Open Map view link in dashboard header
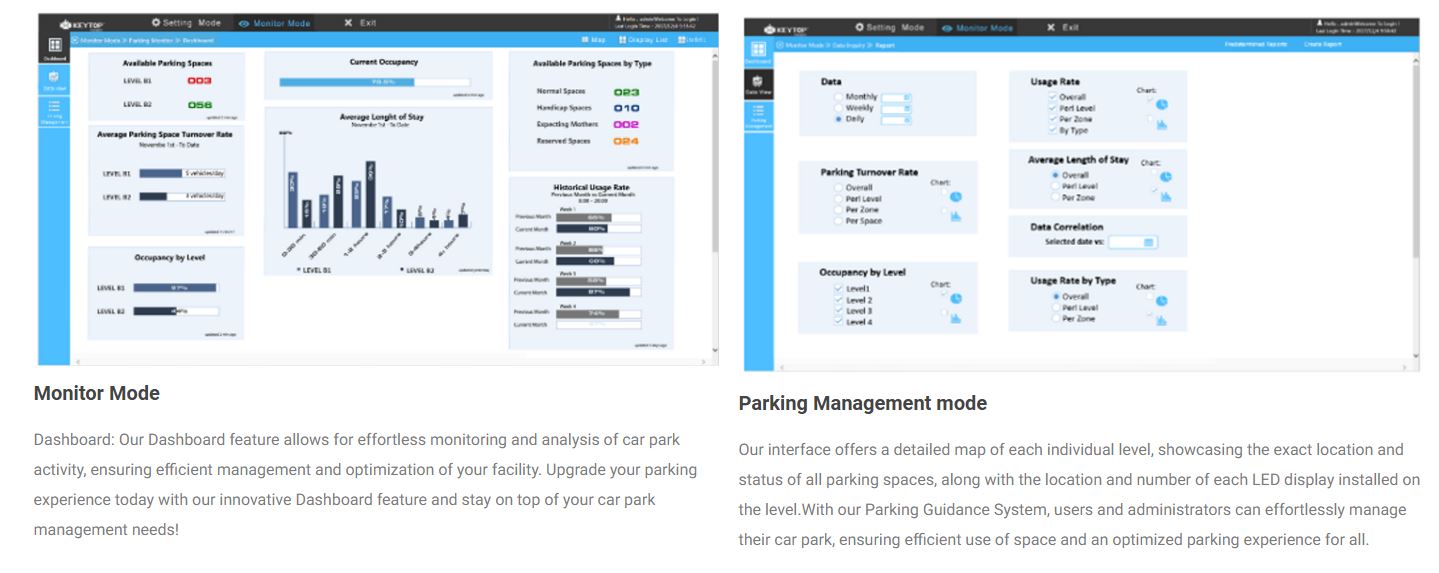1439x573 pixels. [x=593, y=40]
